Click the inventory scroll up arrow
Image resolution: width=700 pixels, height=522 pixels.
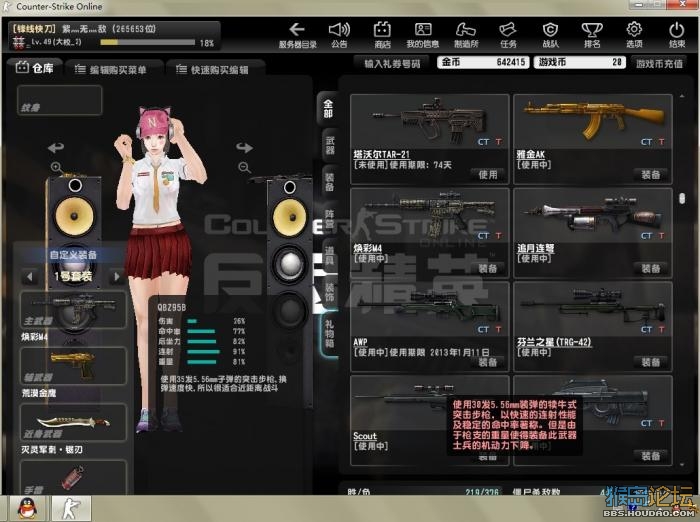click(x=682, y=96)
